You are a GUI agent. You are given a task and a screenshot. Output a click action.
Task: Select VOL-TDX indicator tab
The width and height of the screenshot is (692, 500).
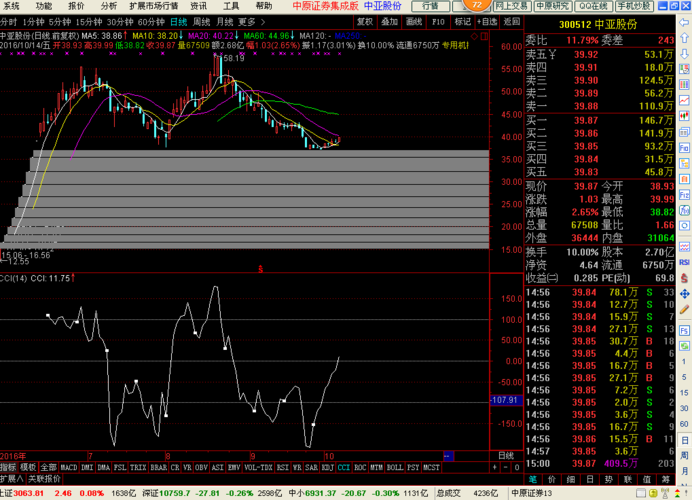pyautogui.click(x=258, y=467)
